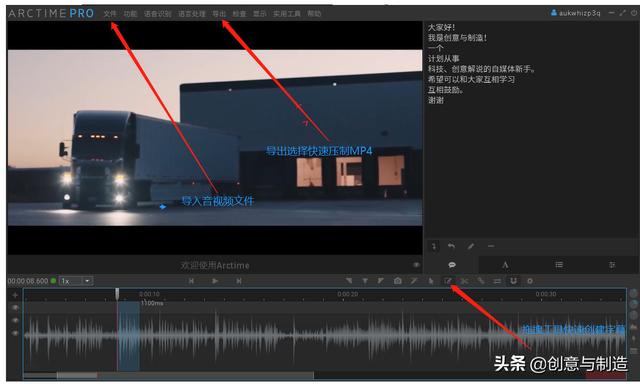The width and height of the screenshot is (640, 384).
Task: Toggle visibility of the first timeline track
Action: [15, 307]
